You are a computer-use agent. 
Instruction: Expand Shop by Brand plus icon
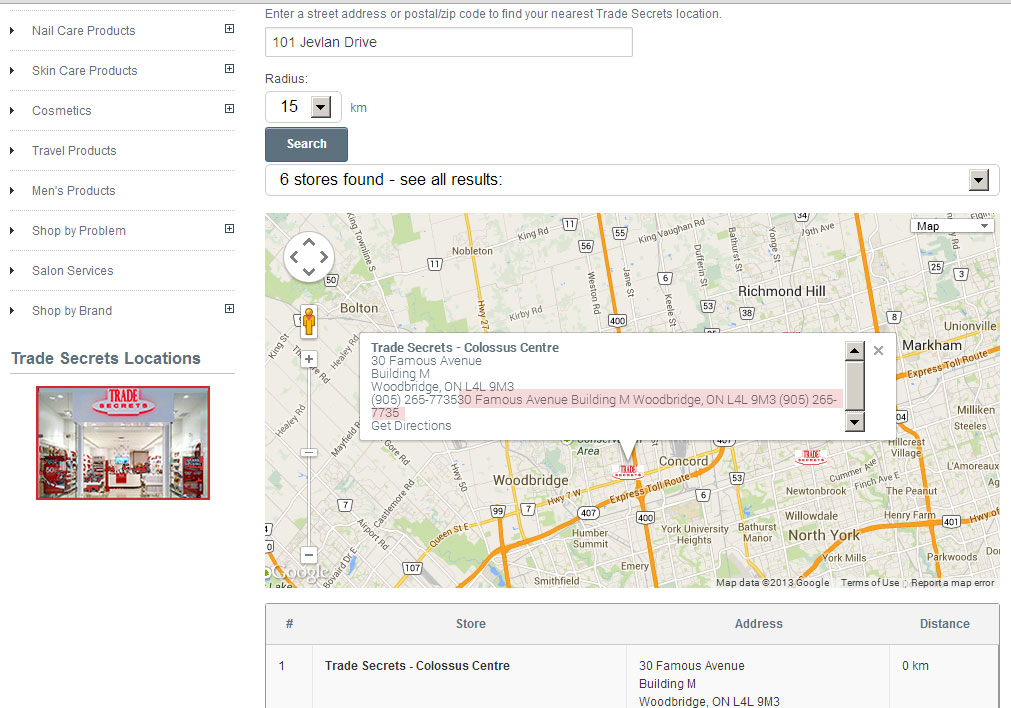[x=229, y=308]
